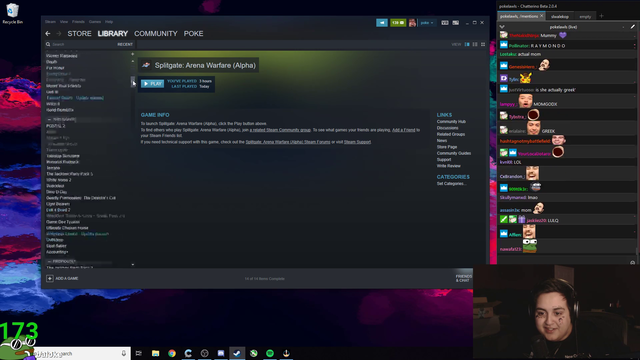
Task: Open the Store Page link
Action: [x=447, y=147]
